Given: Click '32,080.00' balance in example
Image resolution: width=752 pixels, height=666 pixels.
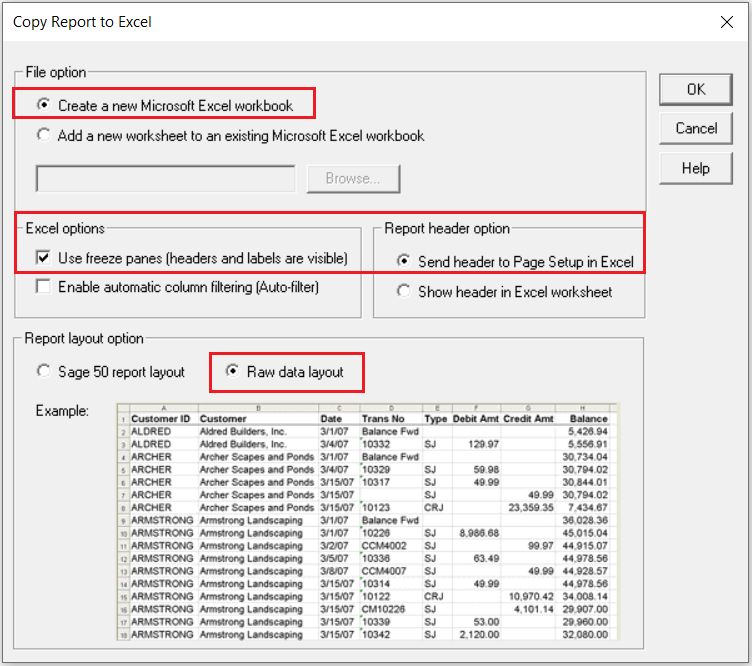Looking at the screenshot, I should pyautogui.click(x=585, y=634).
